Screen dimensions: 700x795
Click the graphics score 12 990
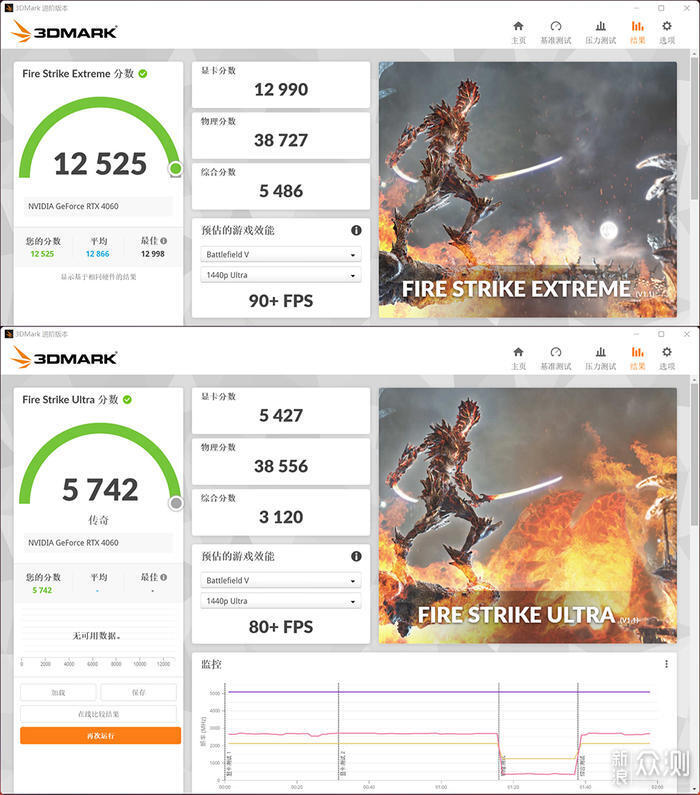point(281,89)
